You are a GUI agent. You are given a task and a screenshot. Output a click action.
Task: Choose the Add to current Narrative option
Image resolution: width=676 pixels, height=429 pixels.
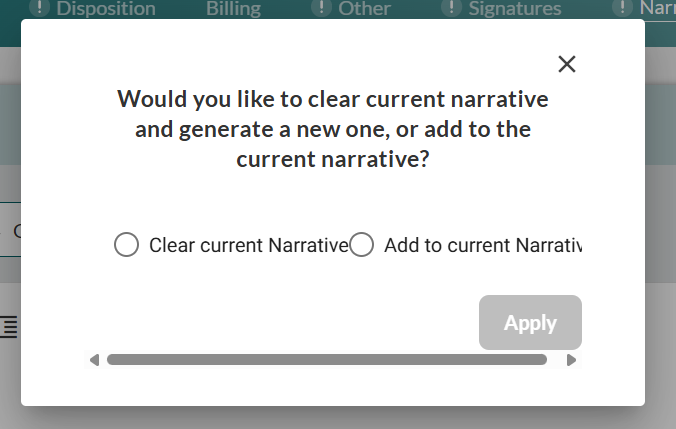click(x=362, y=245)
